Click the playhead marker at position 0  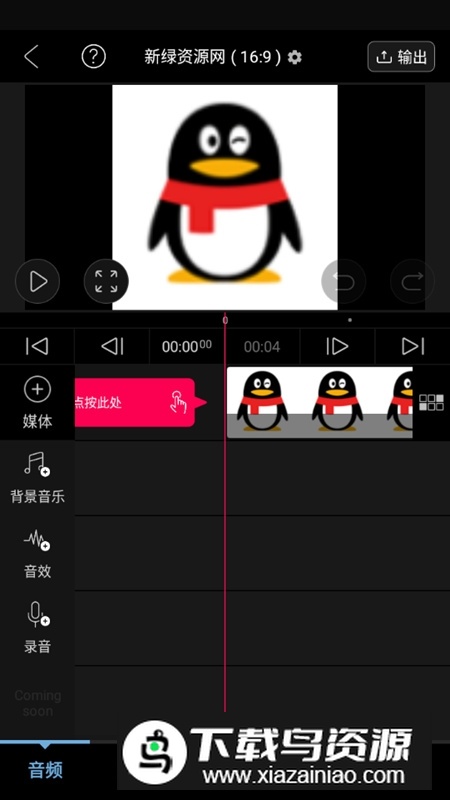(225, 320)
